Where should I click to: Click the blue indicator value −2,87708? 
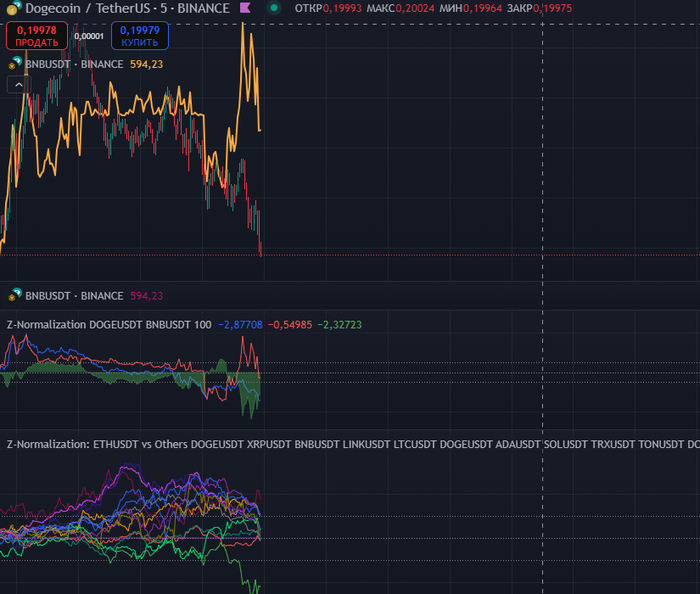coord(240,325)
